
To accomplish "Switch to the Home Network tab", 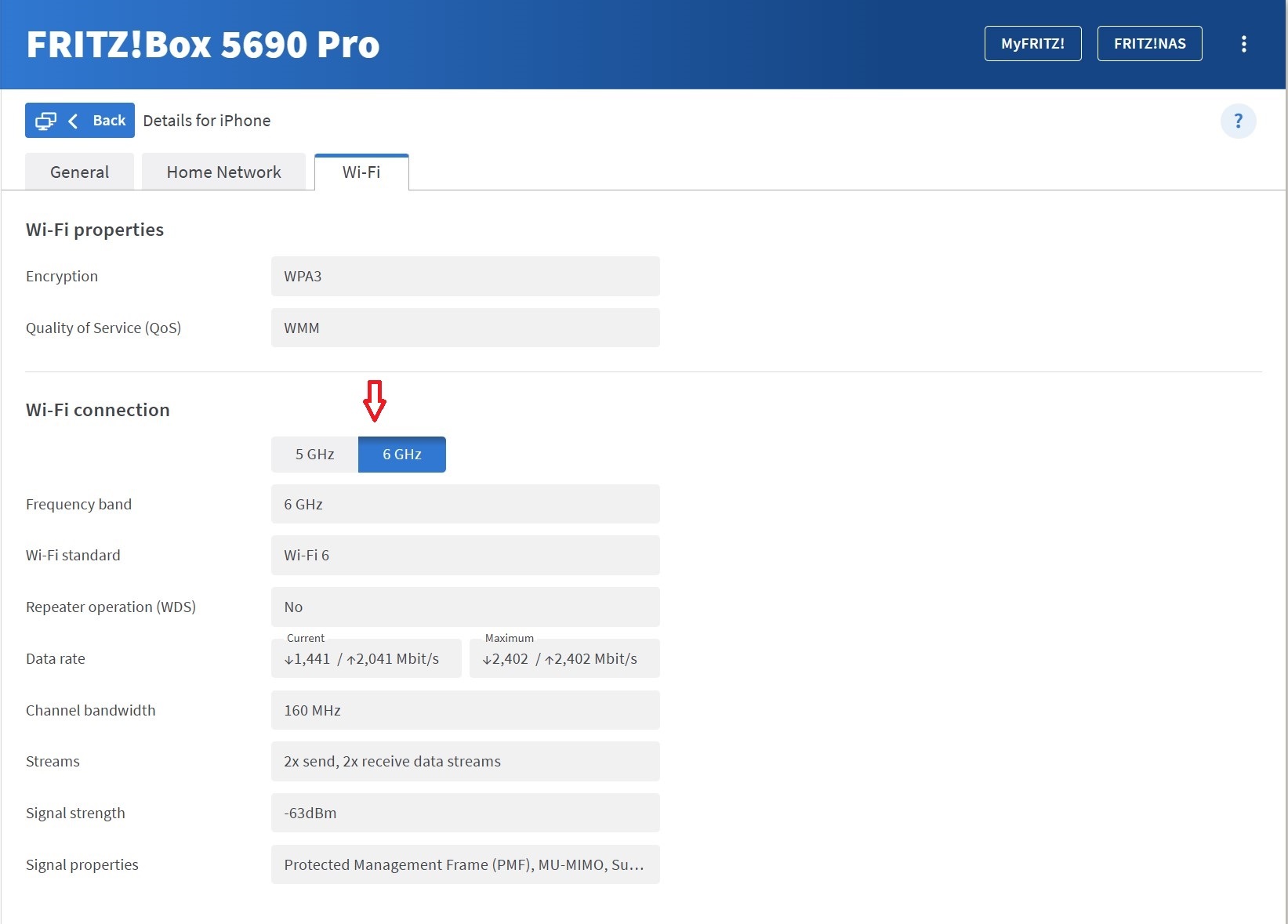I will (x=223, y=172).
